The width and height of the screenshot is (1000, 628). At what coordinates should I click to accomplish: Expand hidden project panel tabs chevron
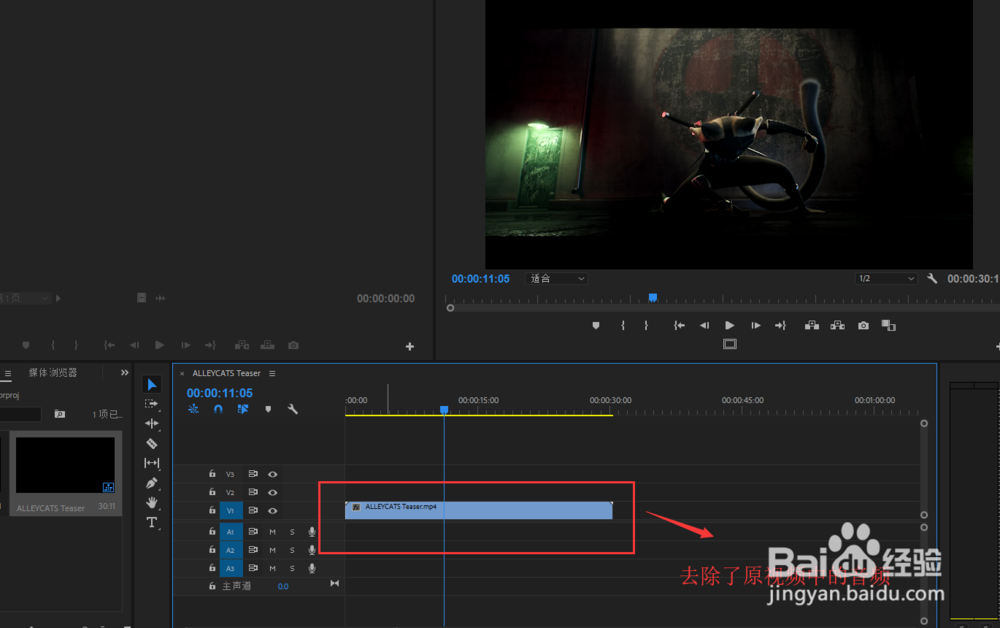(124, 372)
